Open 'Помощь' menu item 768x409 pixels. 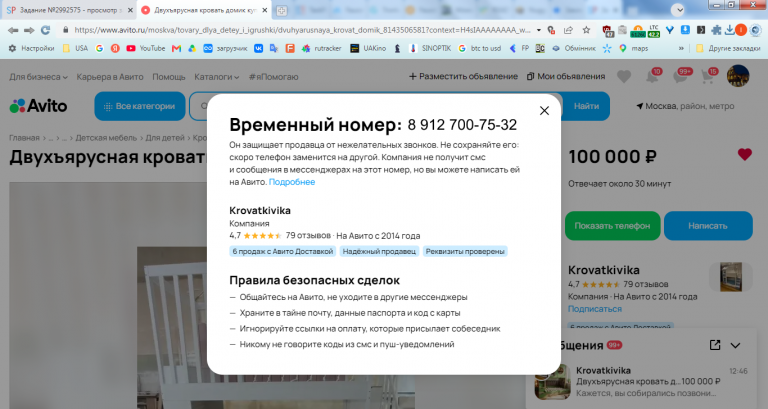pos(168,77)
